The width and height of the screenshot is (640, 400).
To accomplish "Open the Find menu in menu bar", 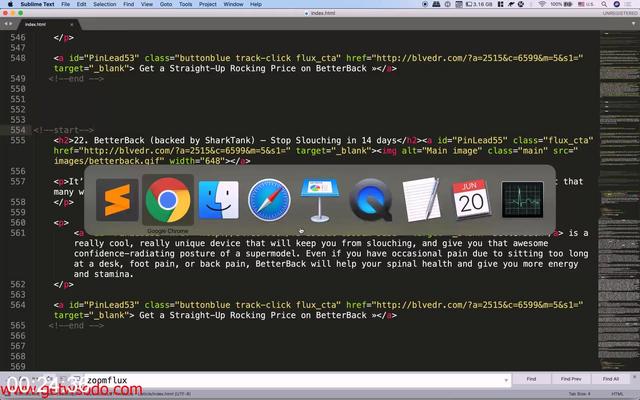I will (129, 4).
